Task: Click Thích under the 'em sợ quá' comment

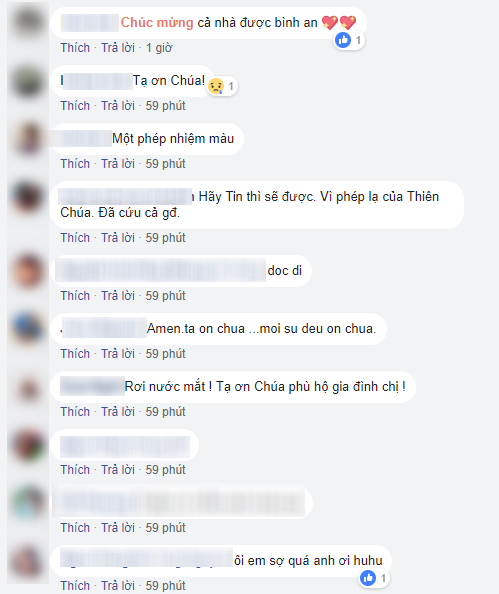Action: (75, 585)
